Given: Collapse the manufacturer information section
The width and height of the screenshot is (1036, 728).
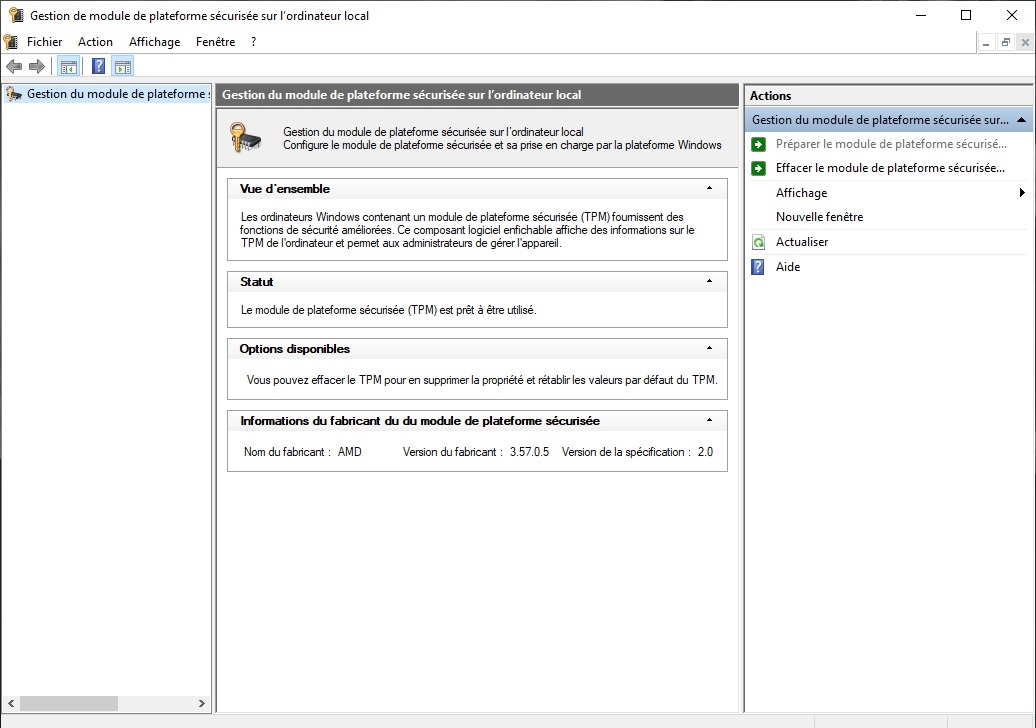Looking at the screenshot, I should pyautogui.click(x=709, y=421).
